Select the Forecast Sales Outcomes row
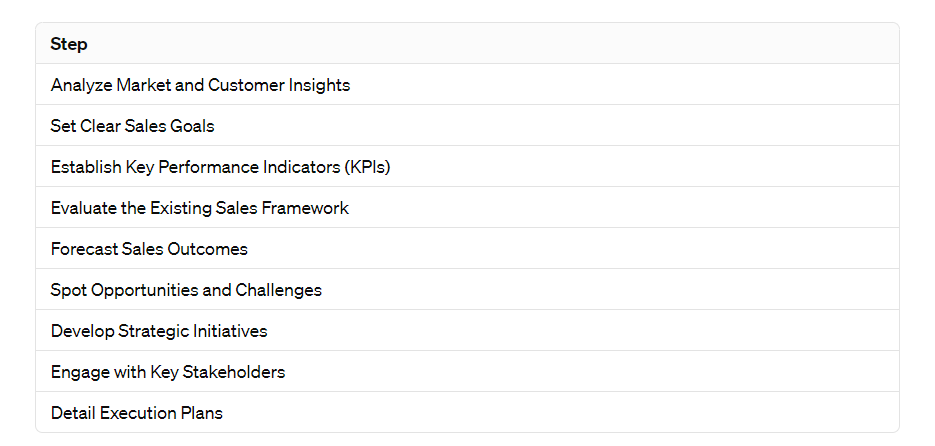 point(467,249)
